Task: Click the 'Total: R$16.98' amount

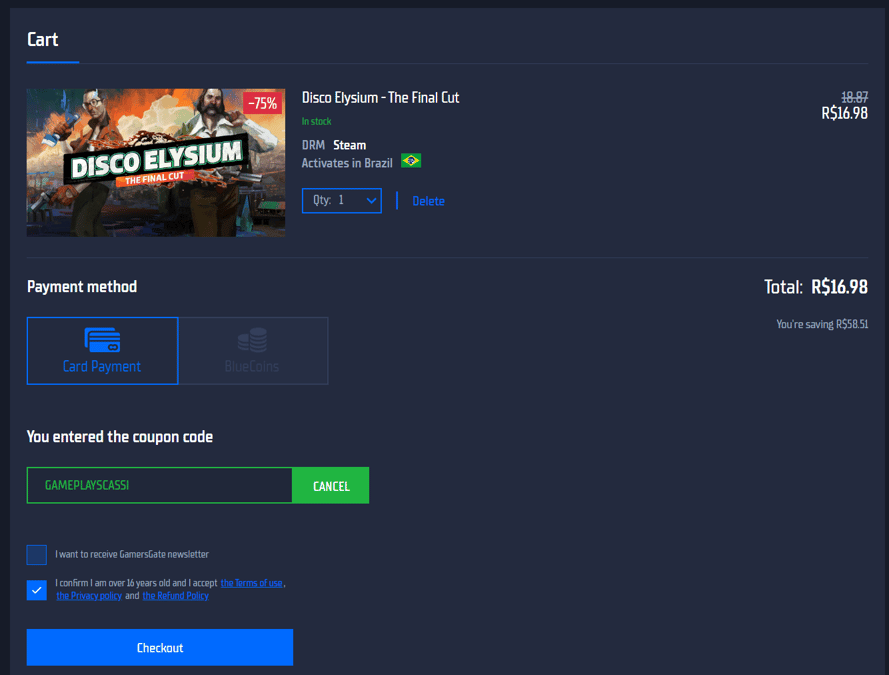Action: 816,287
